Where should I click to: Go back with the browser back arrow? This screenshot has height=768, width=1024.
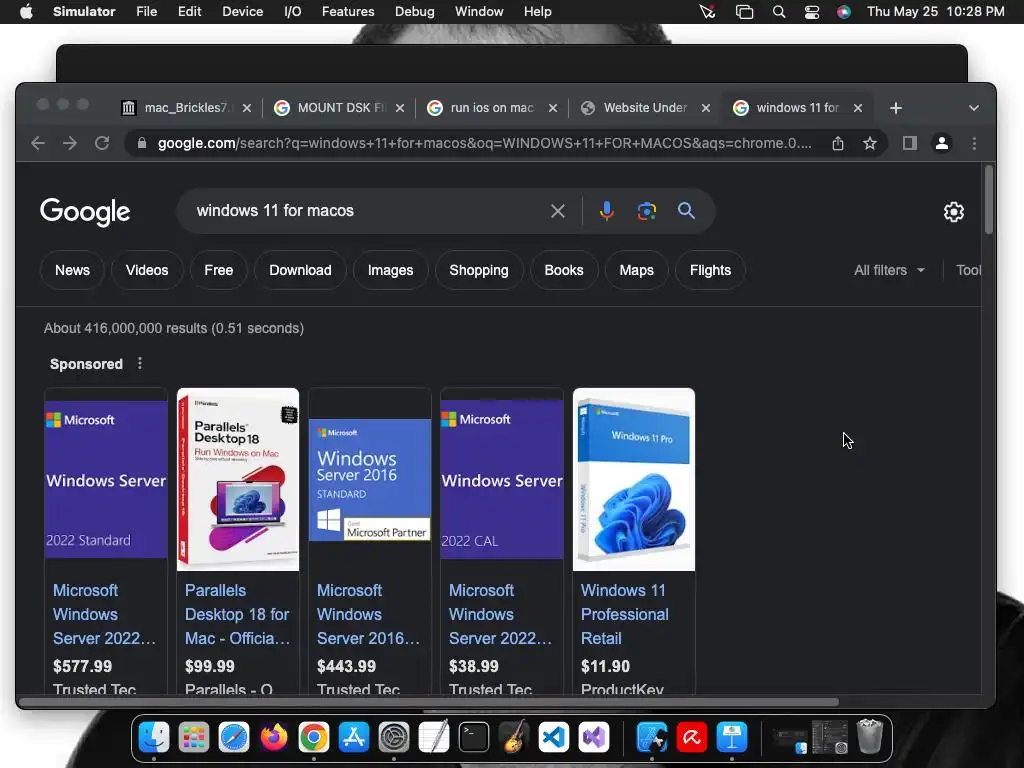click(x=38, y=143)
